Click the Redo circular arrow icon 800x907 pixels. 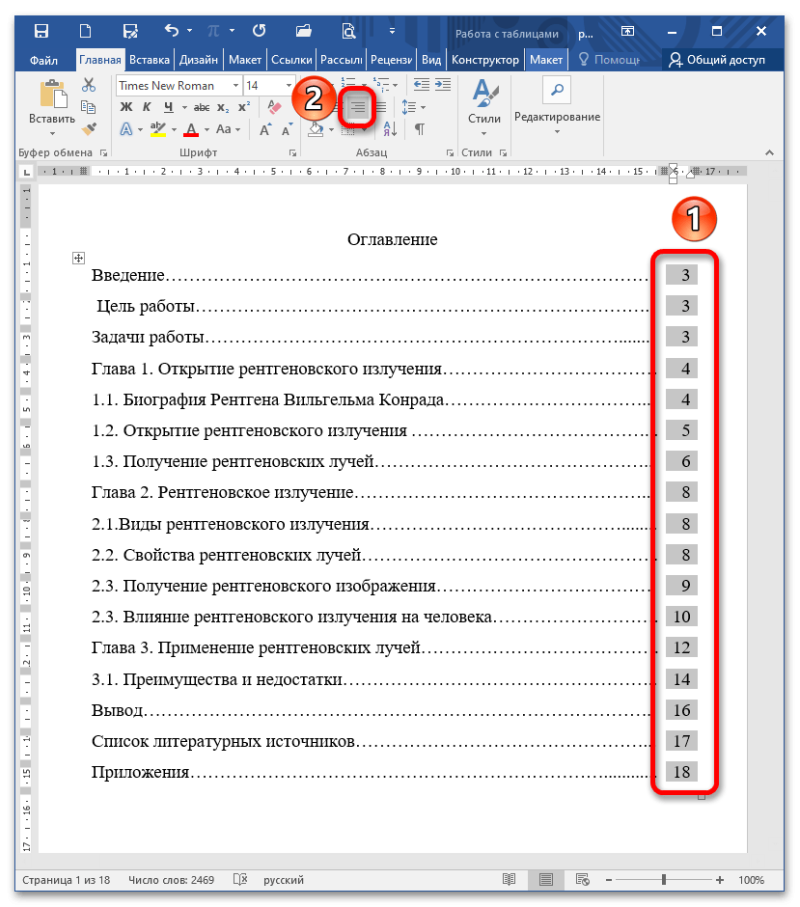point(259,31)
